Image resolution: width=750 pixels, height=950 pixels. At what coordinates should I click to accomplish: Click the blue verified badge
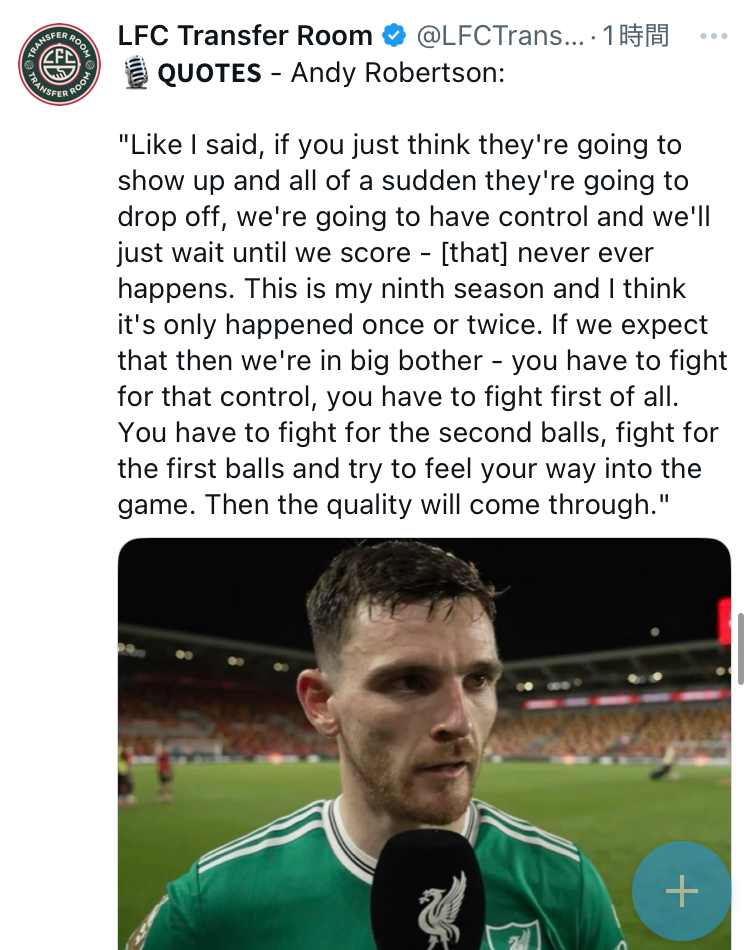[394, 37]
